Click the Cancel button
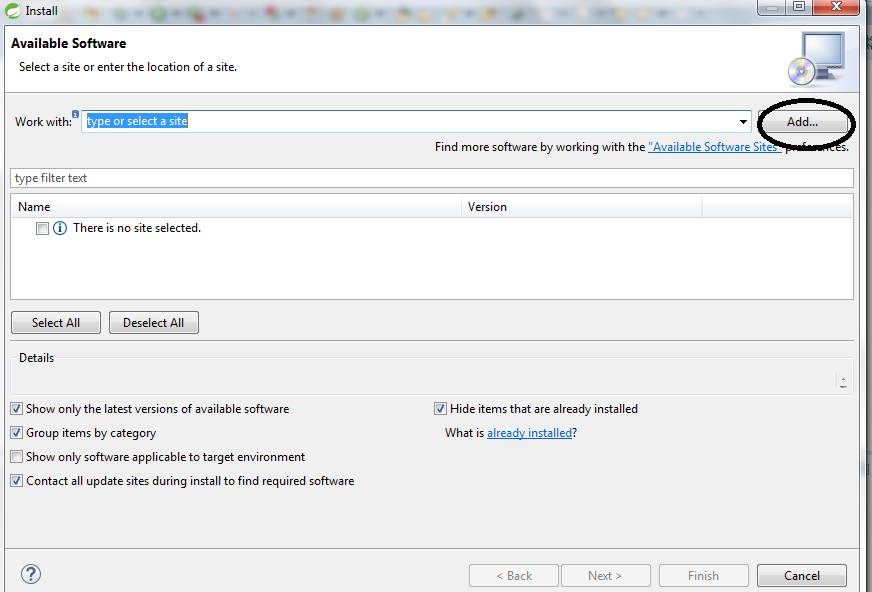 801,575
